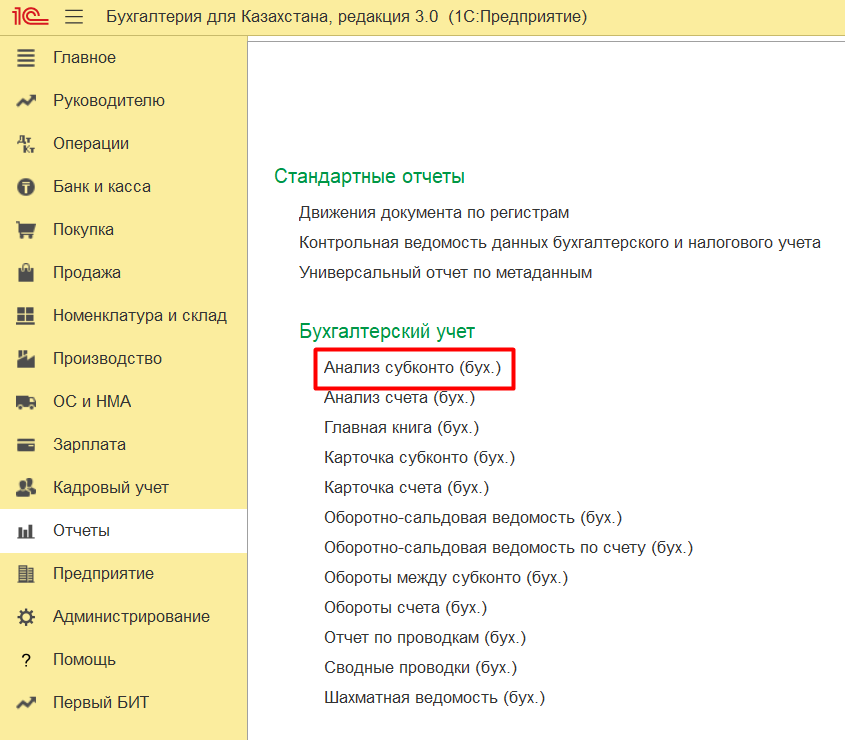Click the Руководителю chart icon
Screen dimensions: 845x740
(26, 101)
